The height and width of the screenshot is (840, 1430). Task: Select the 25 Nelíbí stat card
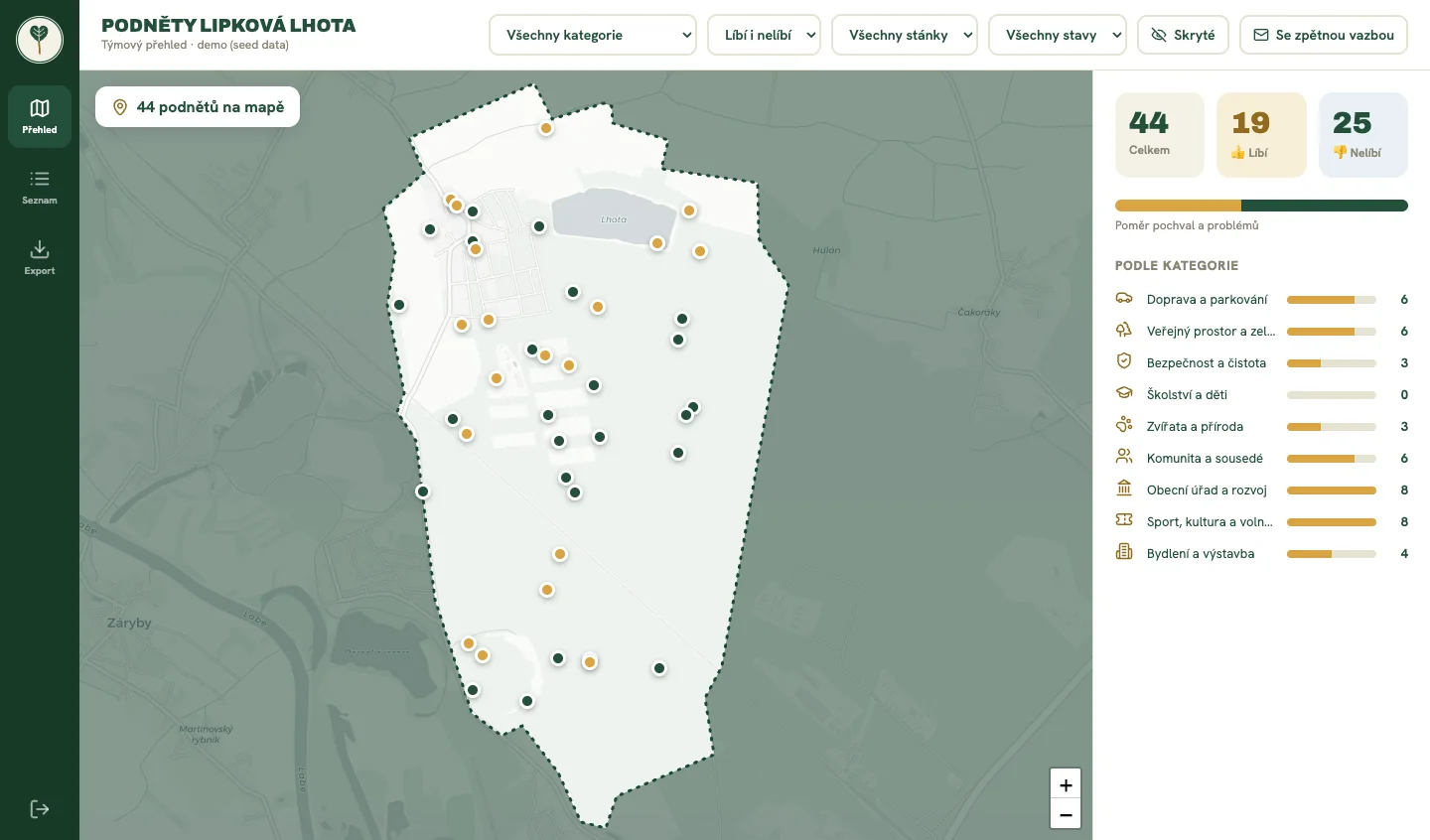click(1363, 135)
